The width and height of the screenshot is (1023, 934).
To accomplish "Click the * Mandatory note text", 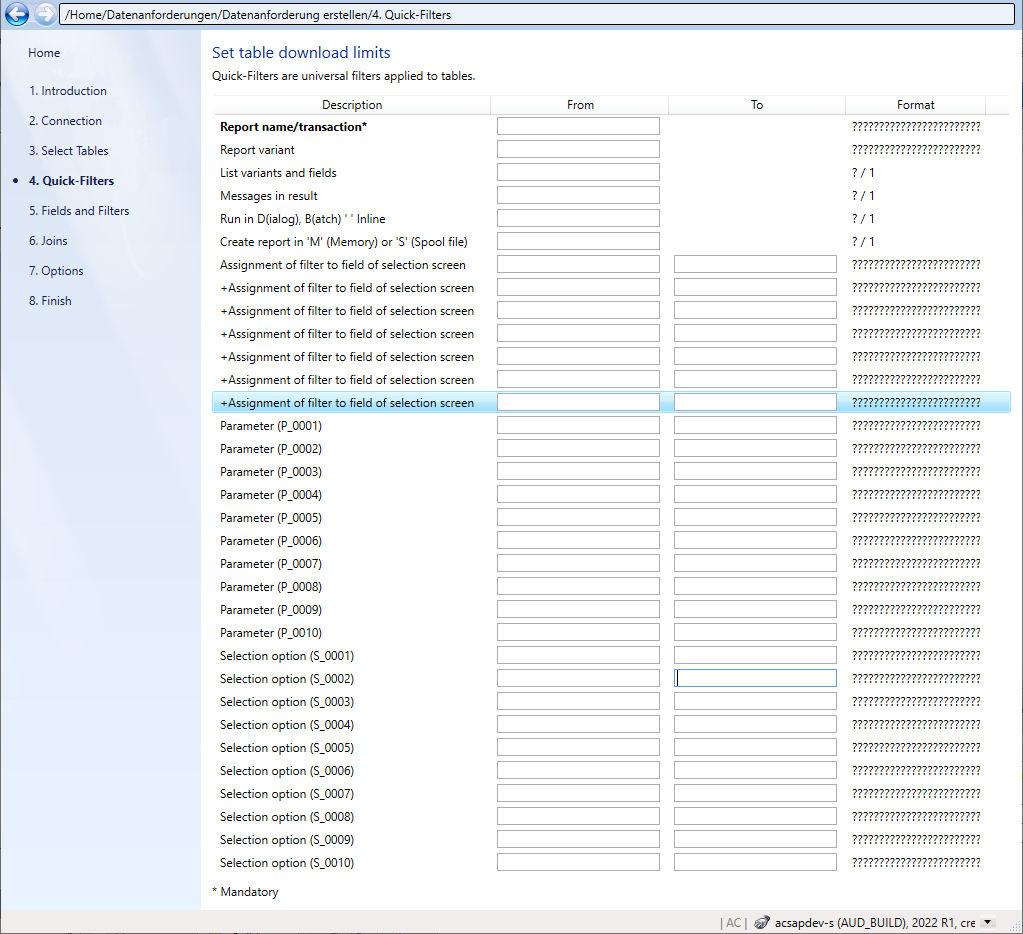I will click(245, 892).
